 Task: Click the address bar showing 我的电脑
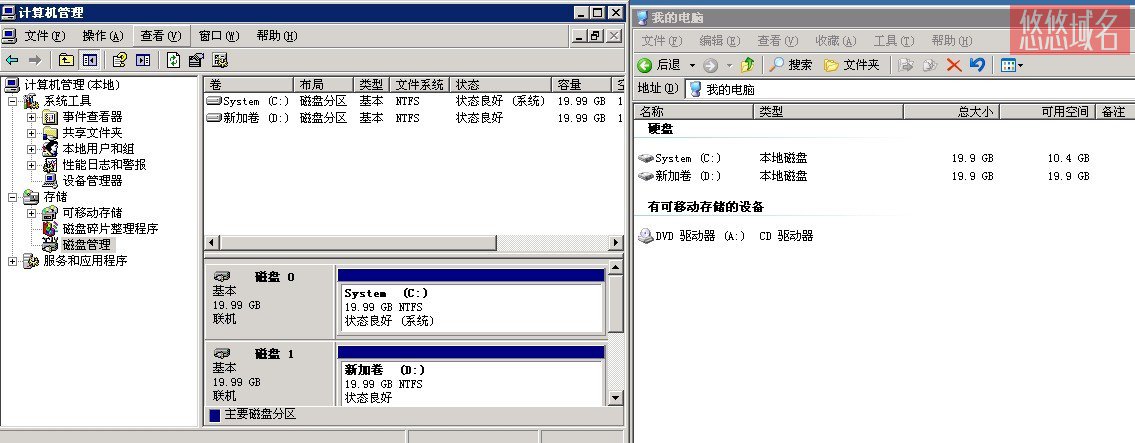908,89
